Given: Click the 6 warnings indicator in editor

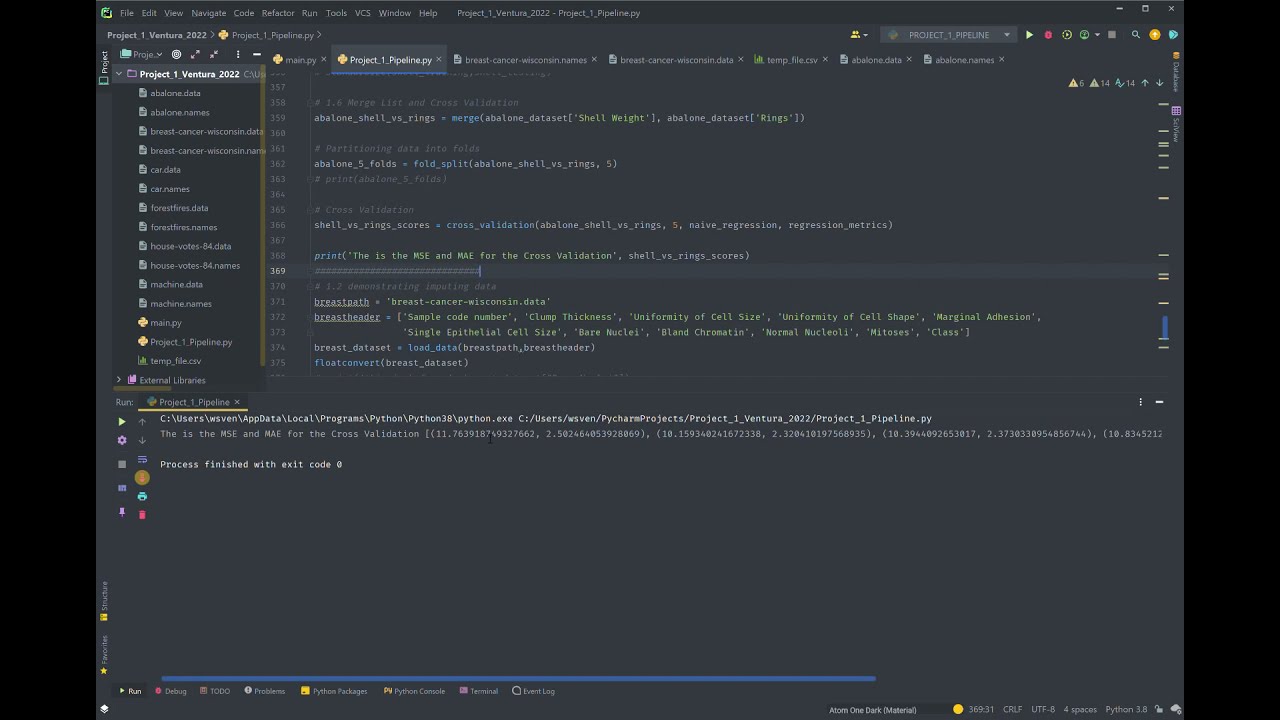Looking at the screenshot, I should point(1076,83).
